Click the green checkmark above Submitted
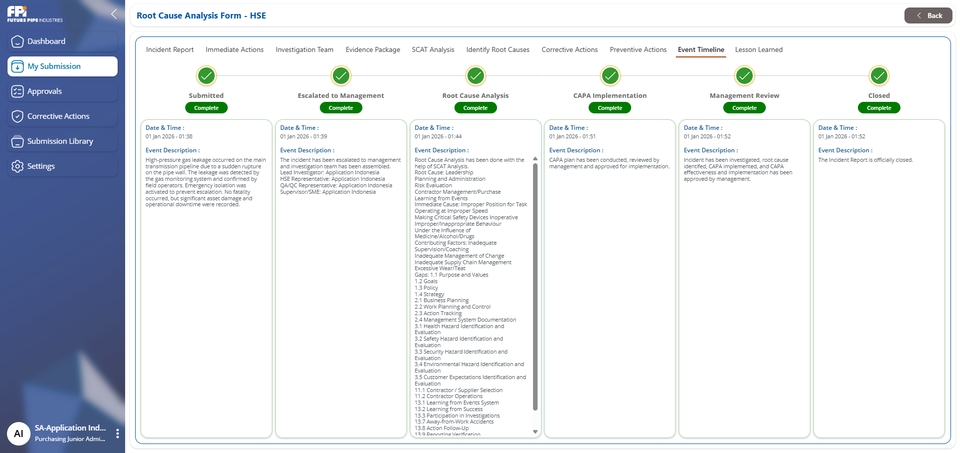The height and width of the screenshot is (453, 960). pos(206,76)
